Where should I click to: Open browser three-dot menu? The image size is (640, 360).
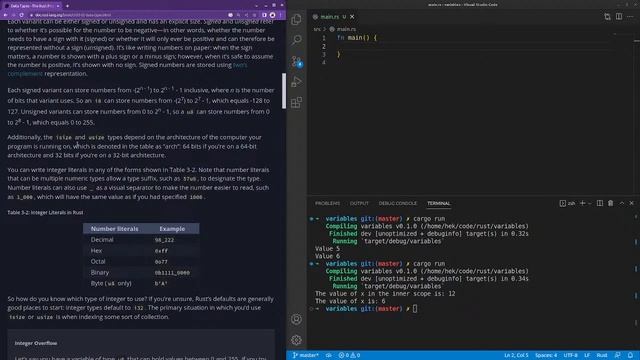[280, 15]
